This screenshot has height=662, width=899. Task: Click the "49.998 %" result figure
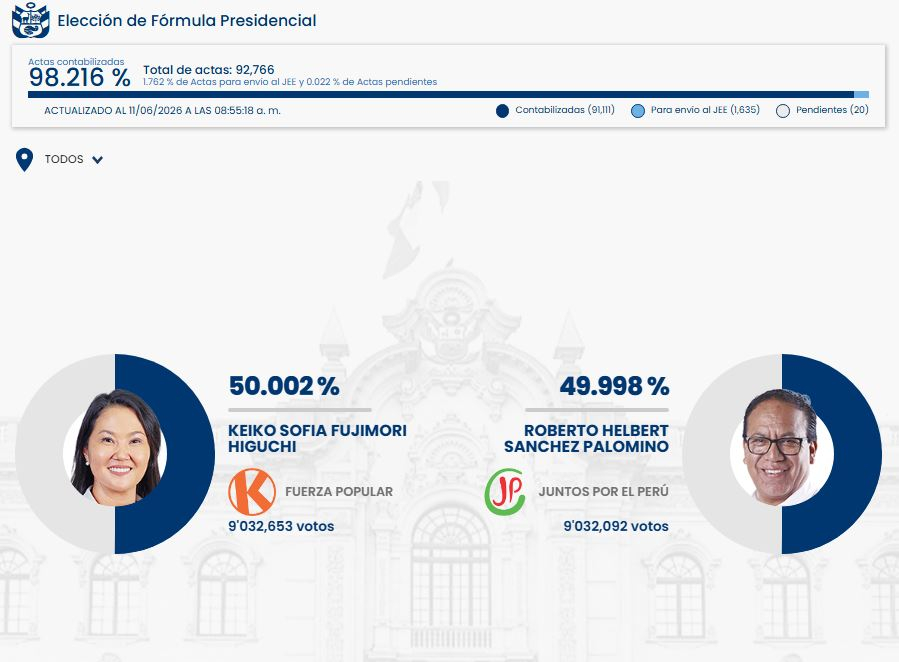(x=615, y=386)
